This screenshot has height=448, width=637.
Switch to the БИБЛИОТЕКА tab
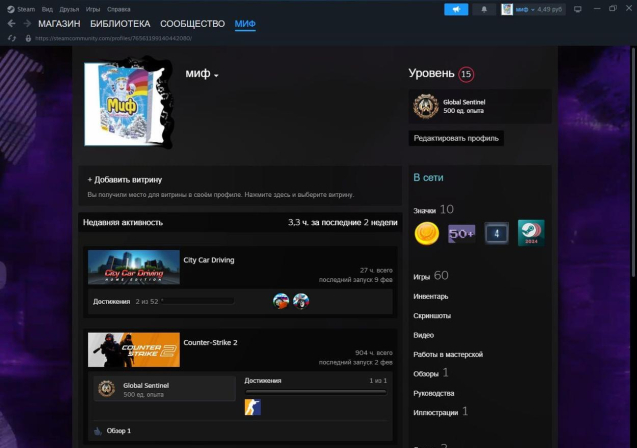(120, 23)
